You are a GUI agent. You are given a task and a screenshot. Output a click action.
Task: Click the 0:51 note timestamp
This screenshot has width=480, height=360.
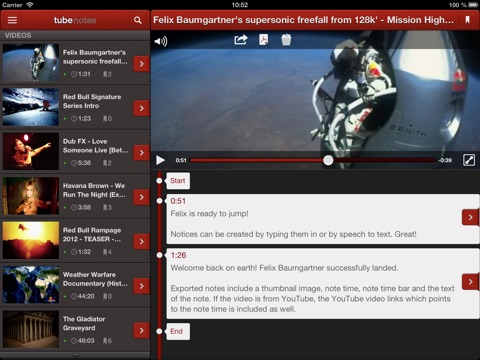tap(178, 201)
